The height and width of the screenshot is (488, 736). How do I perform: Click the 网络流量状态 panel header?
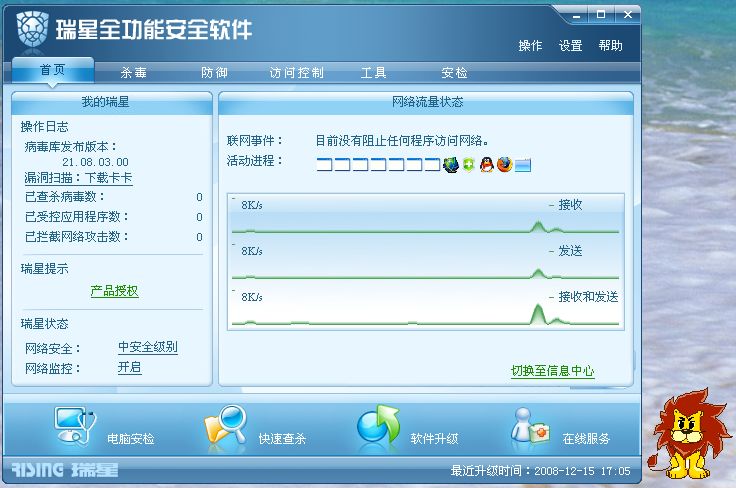coord(426,102)
